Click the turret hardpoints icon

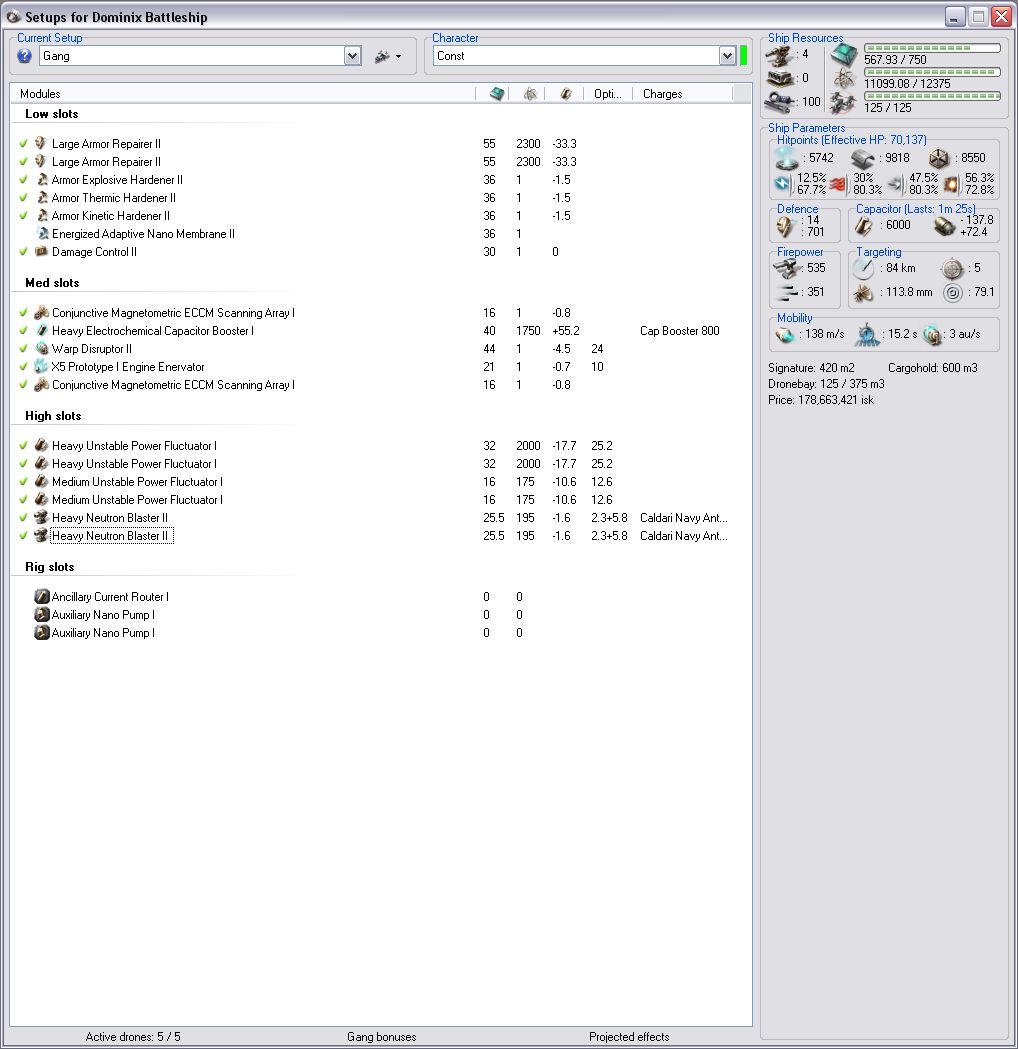pos(780,56)
